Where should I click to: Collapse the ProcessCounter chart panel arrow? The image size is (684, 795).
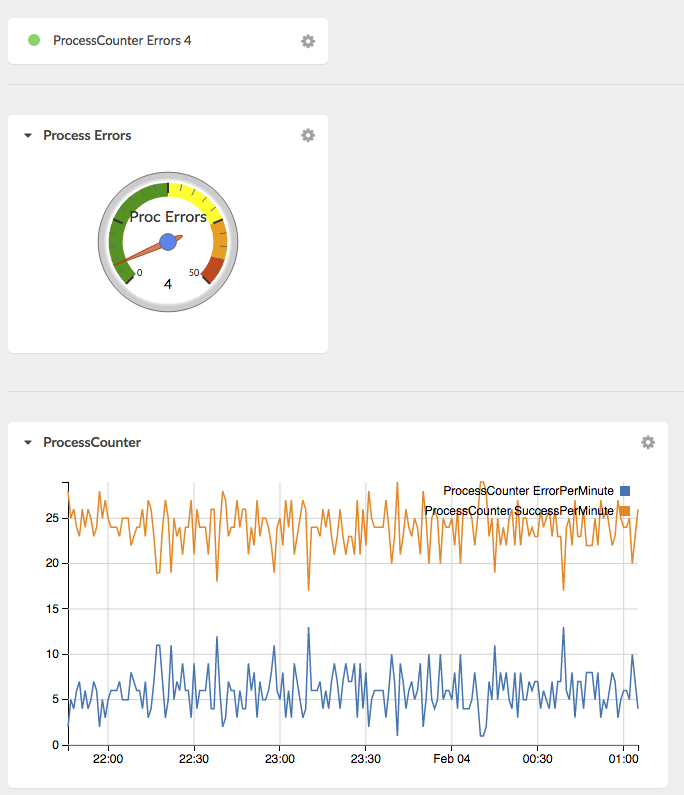pyautogui.click(x=28, y=443)
